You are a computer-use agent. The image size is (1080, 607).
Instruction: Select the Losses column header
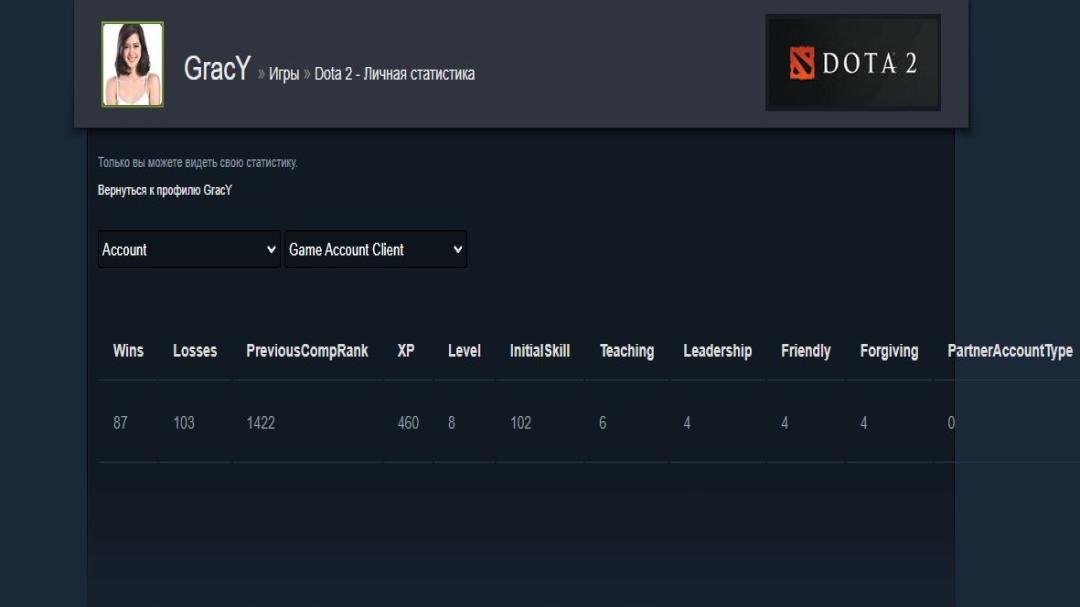195,351
